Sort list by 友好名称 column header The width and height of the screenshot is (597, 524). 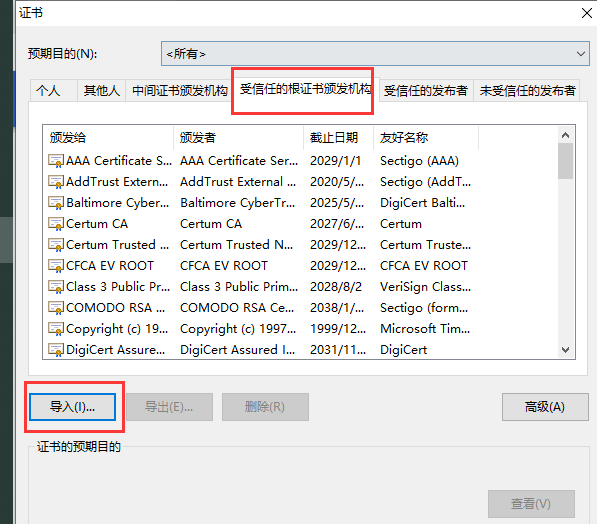(x=426, y=137)
